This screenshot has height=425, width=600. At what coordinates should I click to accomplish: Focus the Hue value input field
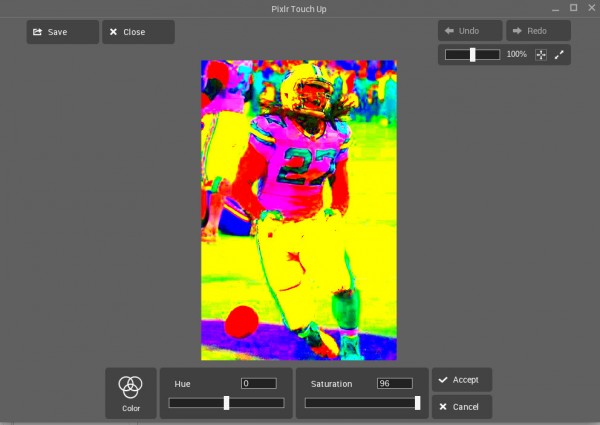259,383
